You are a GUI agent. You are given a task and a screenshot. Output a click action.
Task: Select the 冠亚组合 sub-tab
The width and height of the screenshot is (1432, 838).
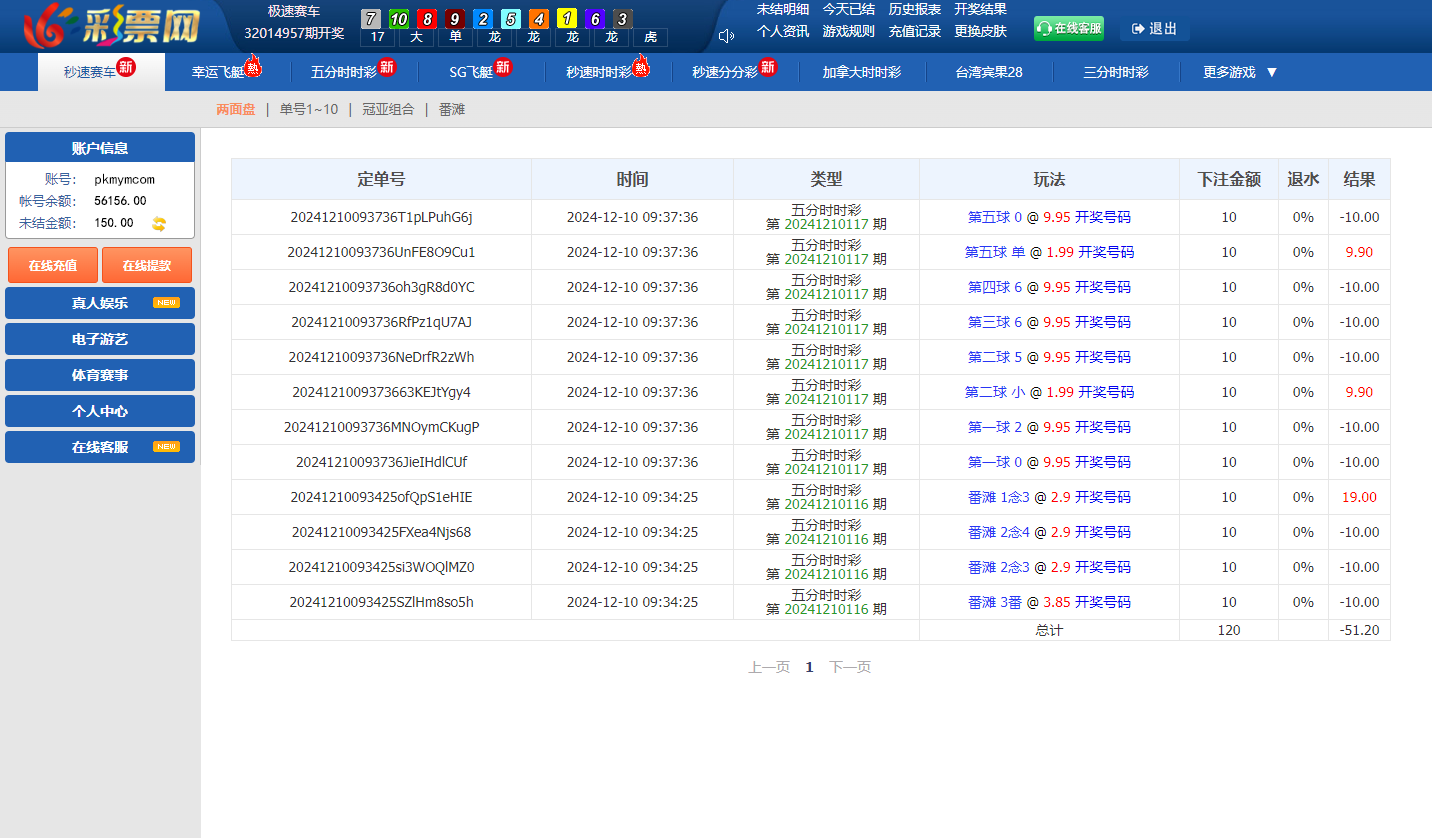click(x=388, y=109)
